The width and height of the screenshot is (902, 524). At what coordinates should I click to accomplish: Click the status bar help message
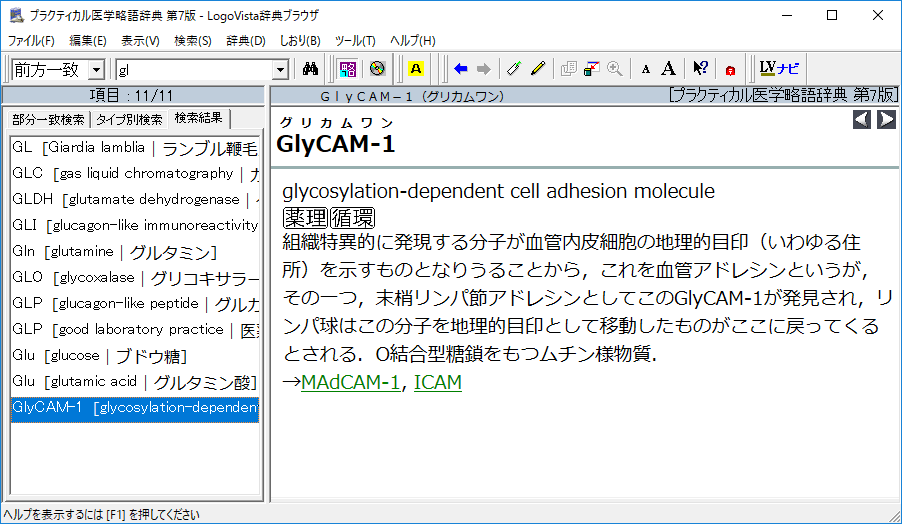click(101, 515)
